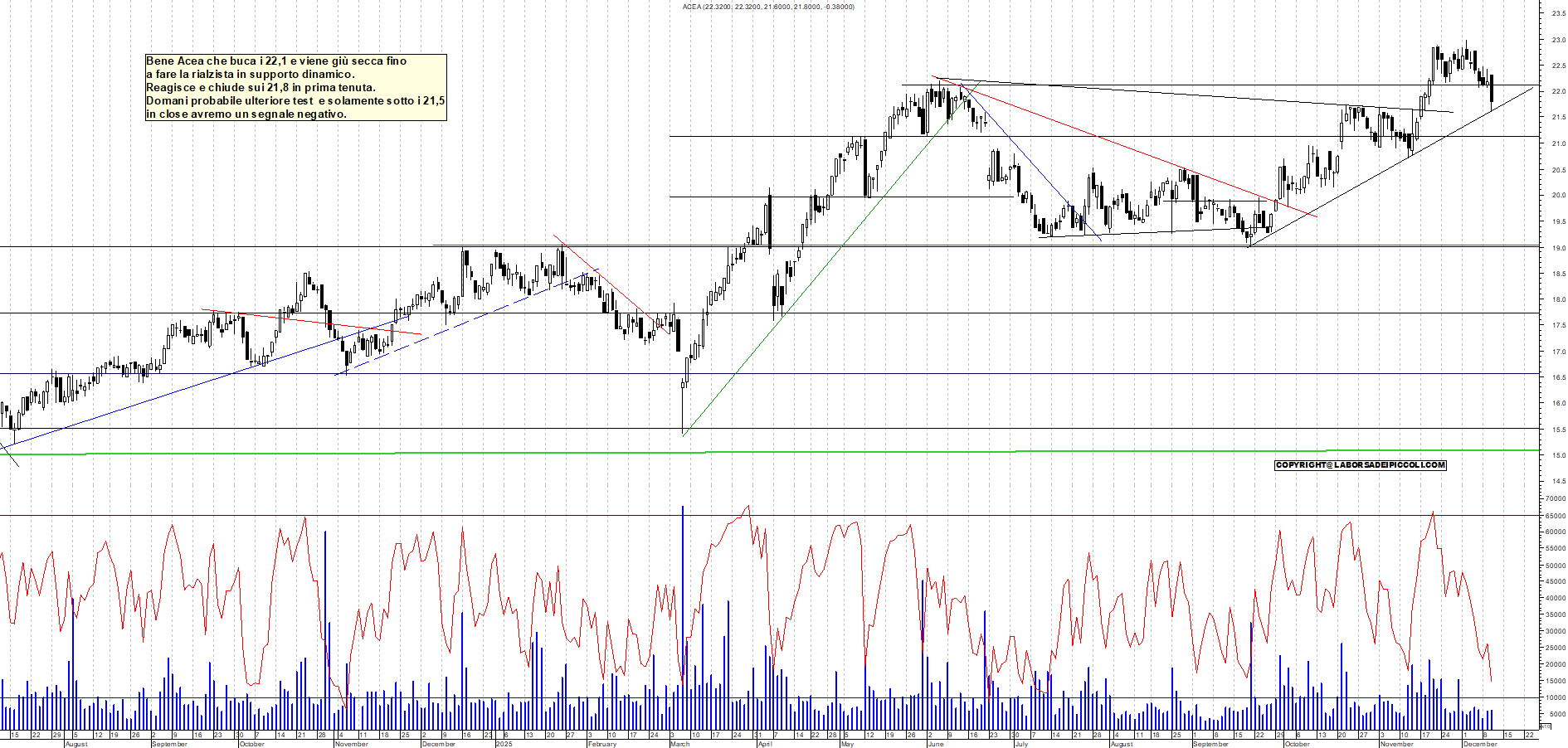Select the December month label
This screenshot has width=1568, height=748.
tap(1479, 744)
